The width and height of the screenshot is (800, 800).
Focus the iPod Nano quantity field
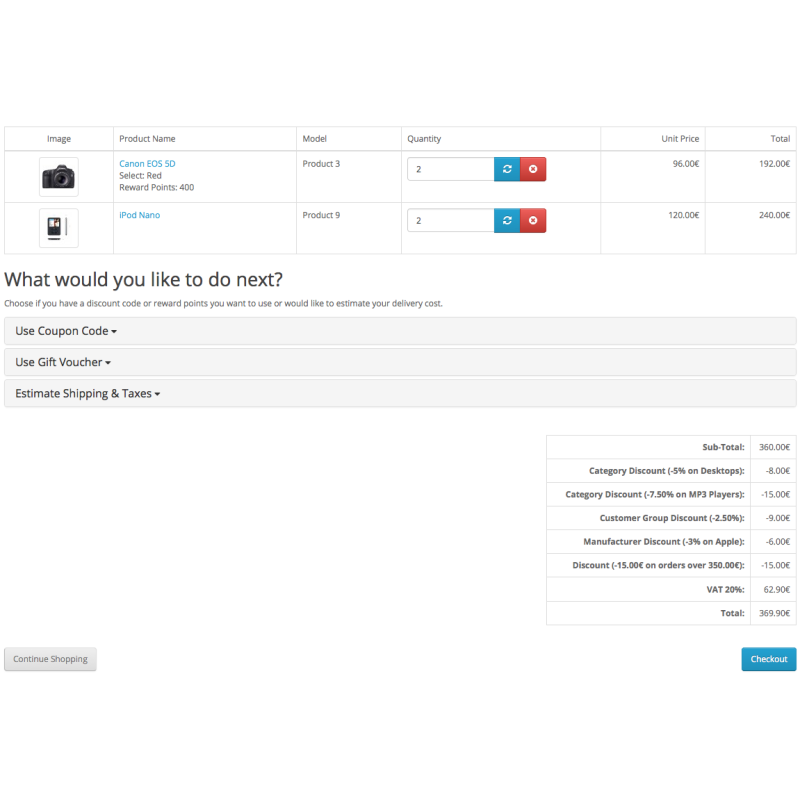[x=450, y=220]
